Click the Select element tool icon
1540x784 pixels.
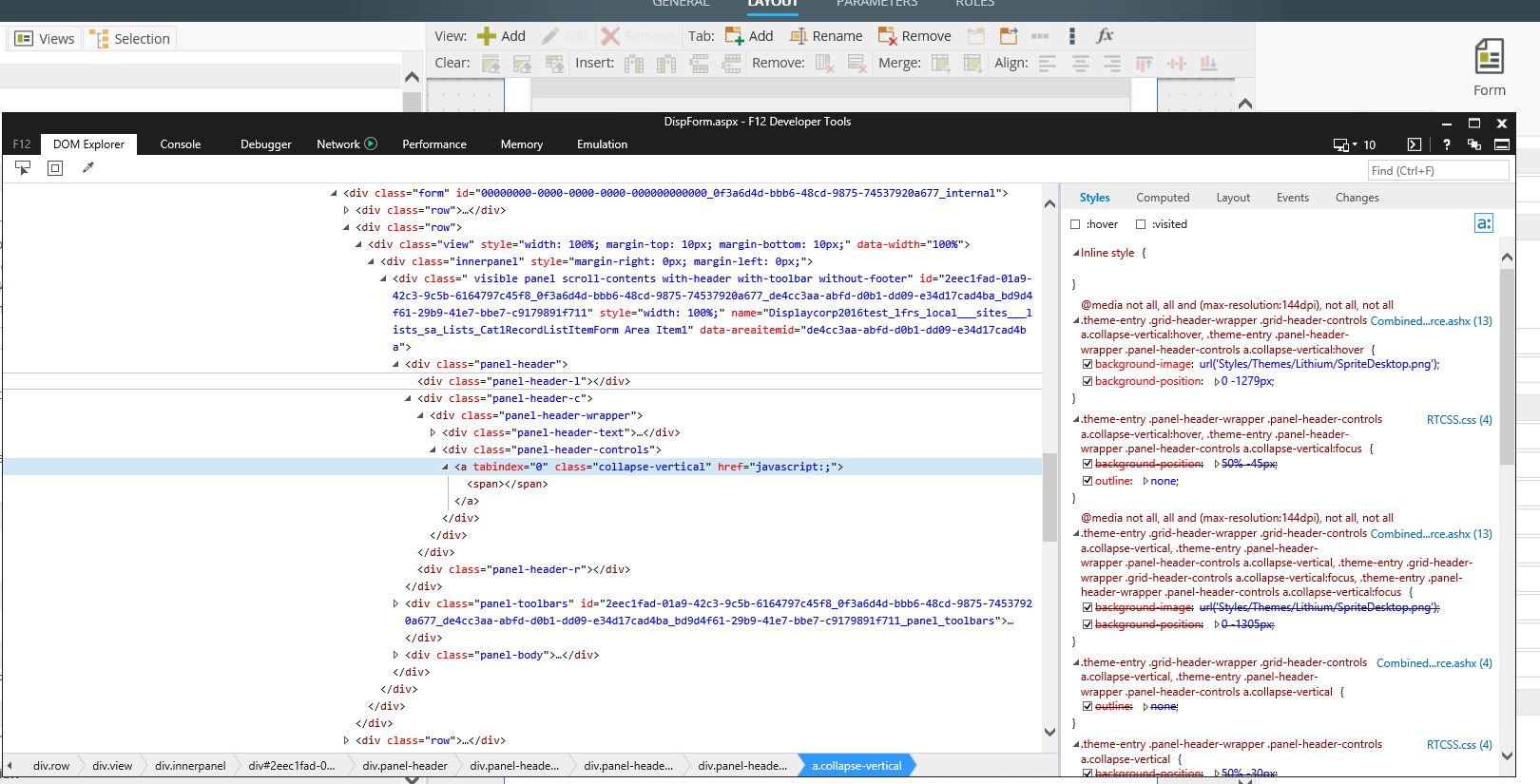[x=23, y=168]
